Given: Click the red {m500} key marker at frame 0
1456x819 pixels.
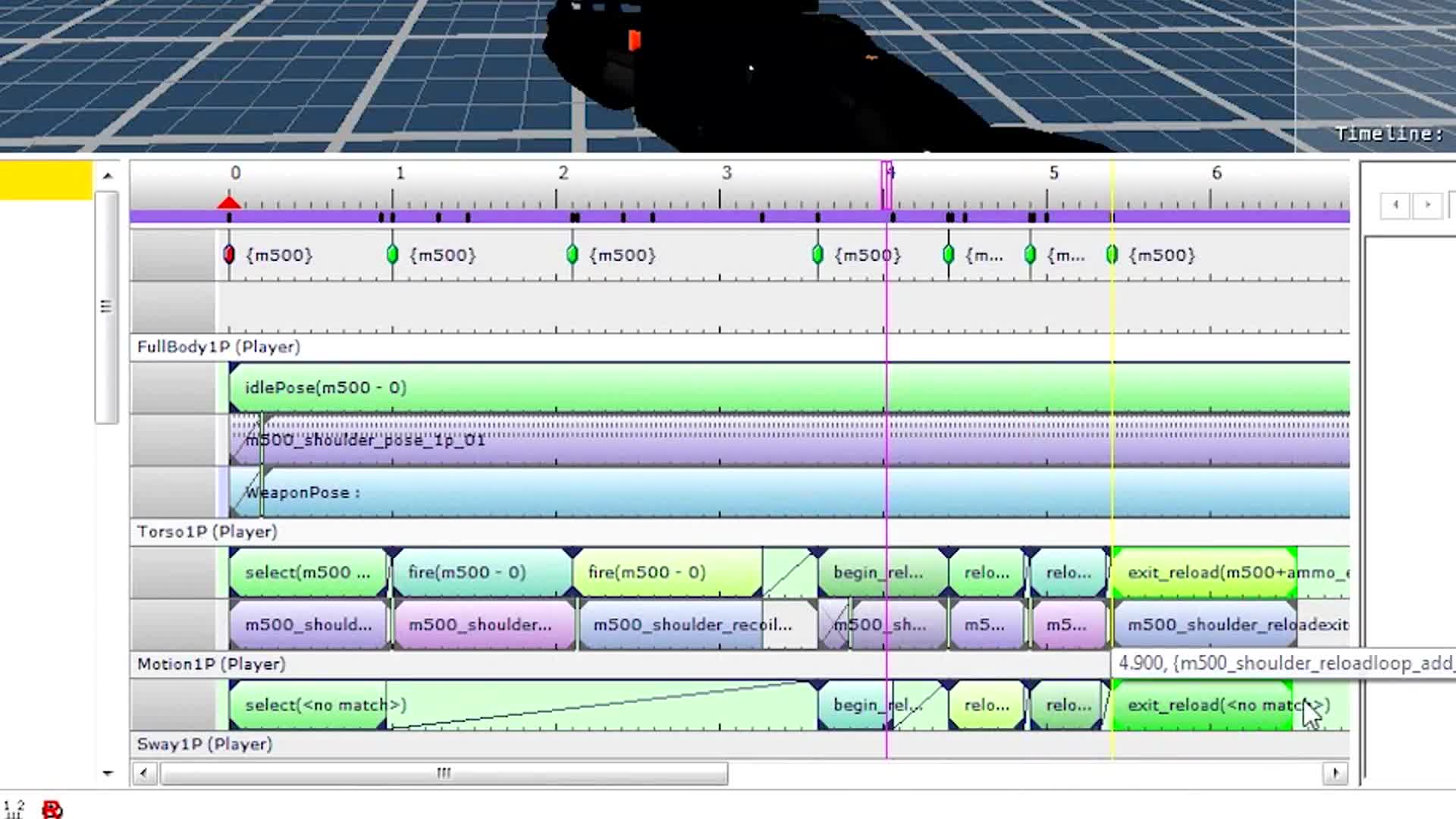Looking at the screenshot, I should (229, 255).
